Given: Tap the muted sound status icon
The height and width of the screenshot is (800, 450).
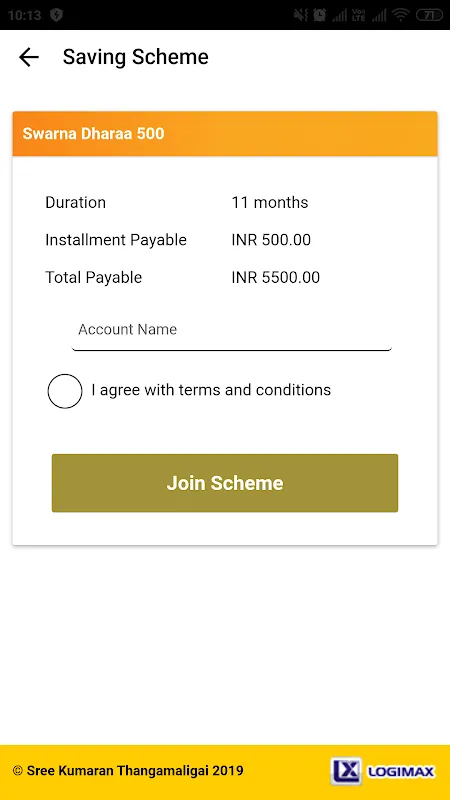Looking at the screenshot, I should [x=301, y=15].
